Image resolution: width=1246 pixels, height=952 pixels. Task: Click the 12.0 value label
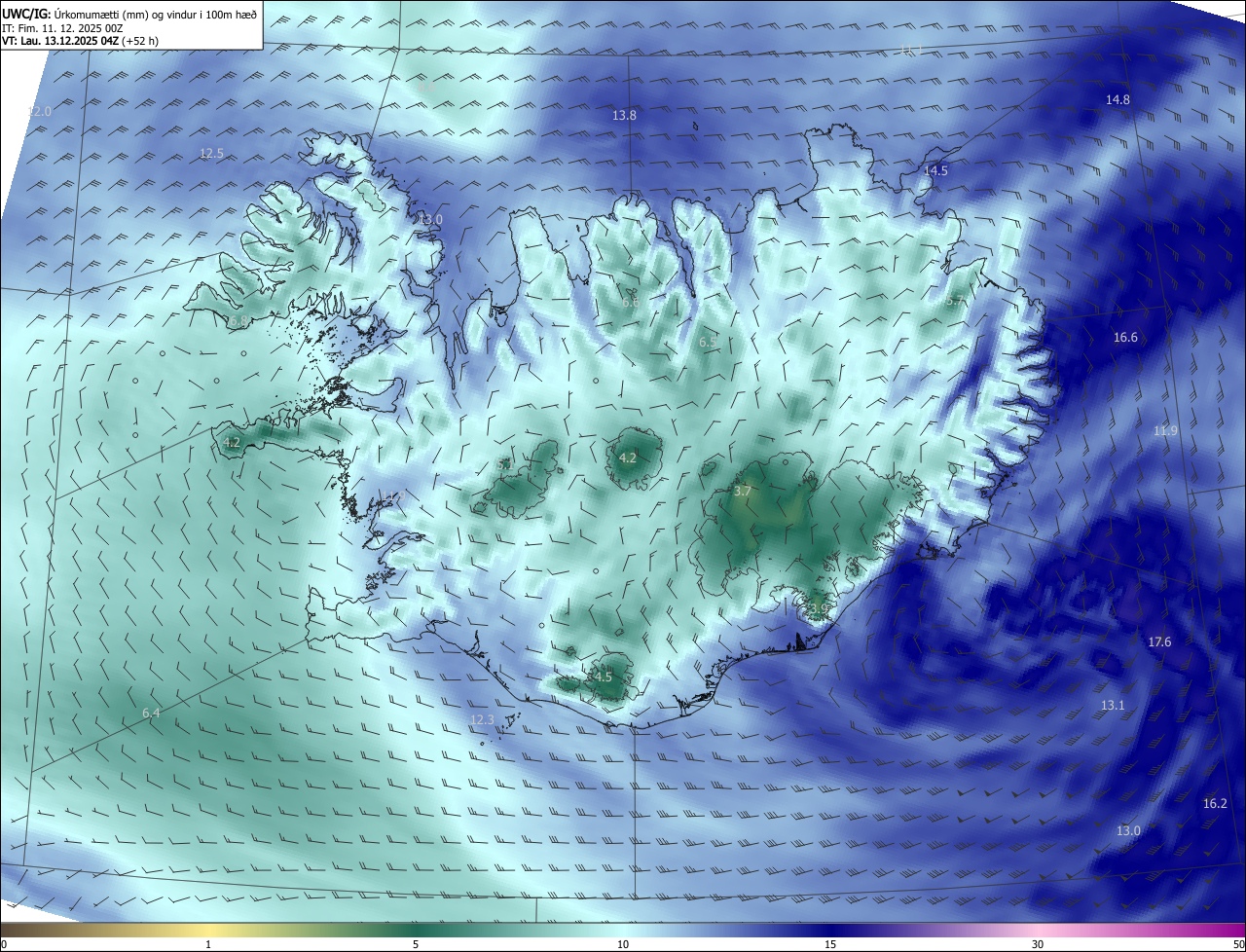coord(39,112)
